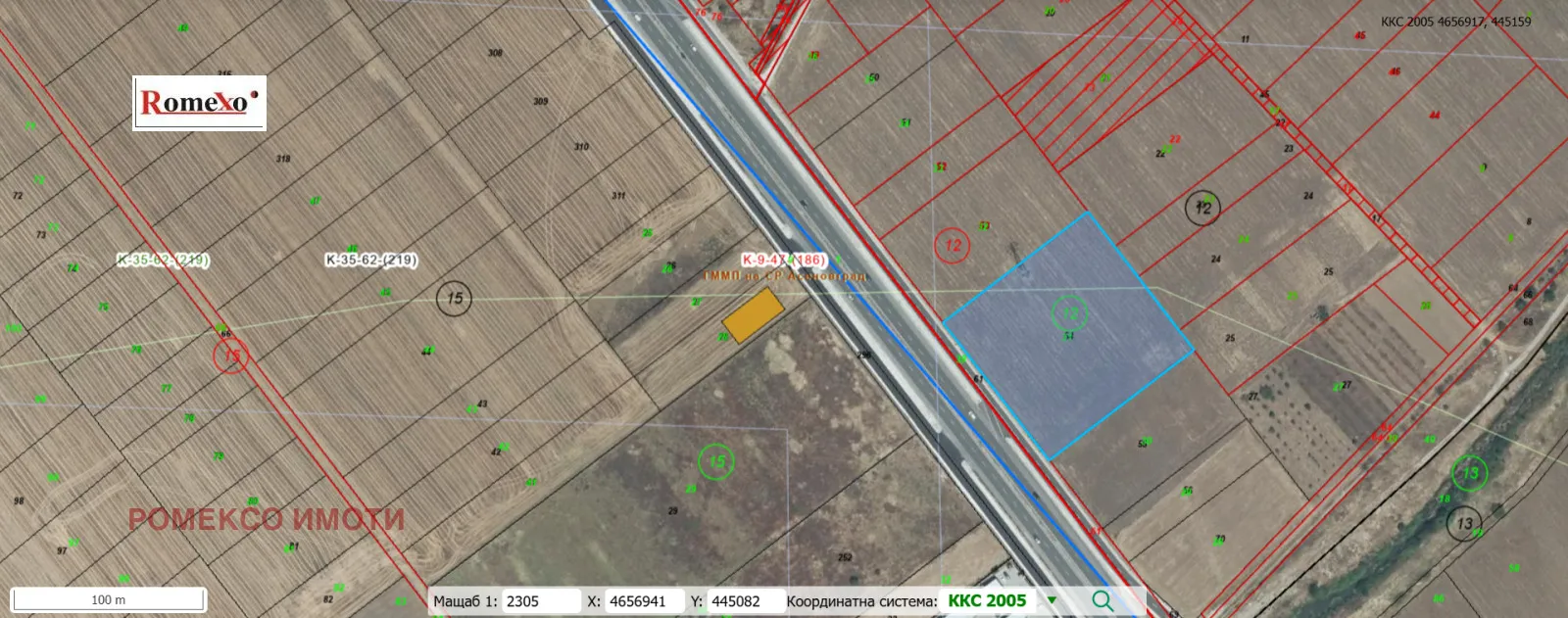
Task: Select the KKC 2005 coordinate system value
Action: click(x=987, y=600)
